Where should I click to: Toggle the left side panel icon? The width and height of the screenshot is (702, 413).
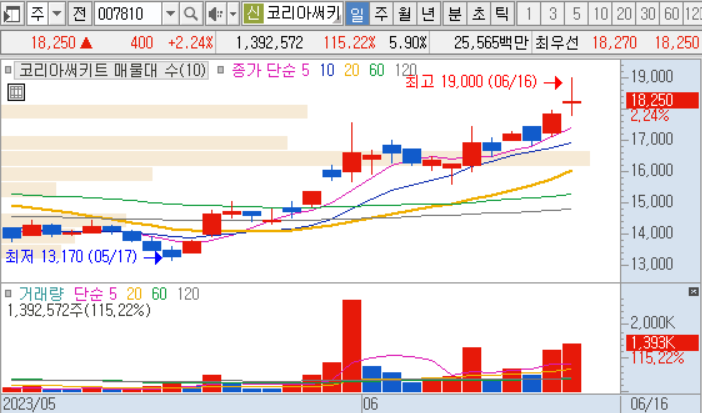[x=12, y=13]
